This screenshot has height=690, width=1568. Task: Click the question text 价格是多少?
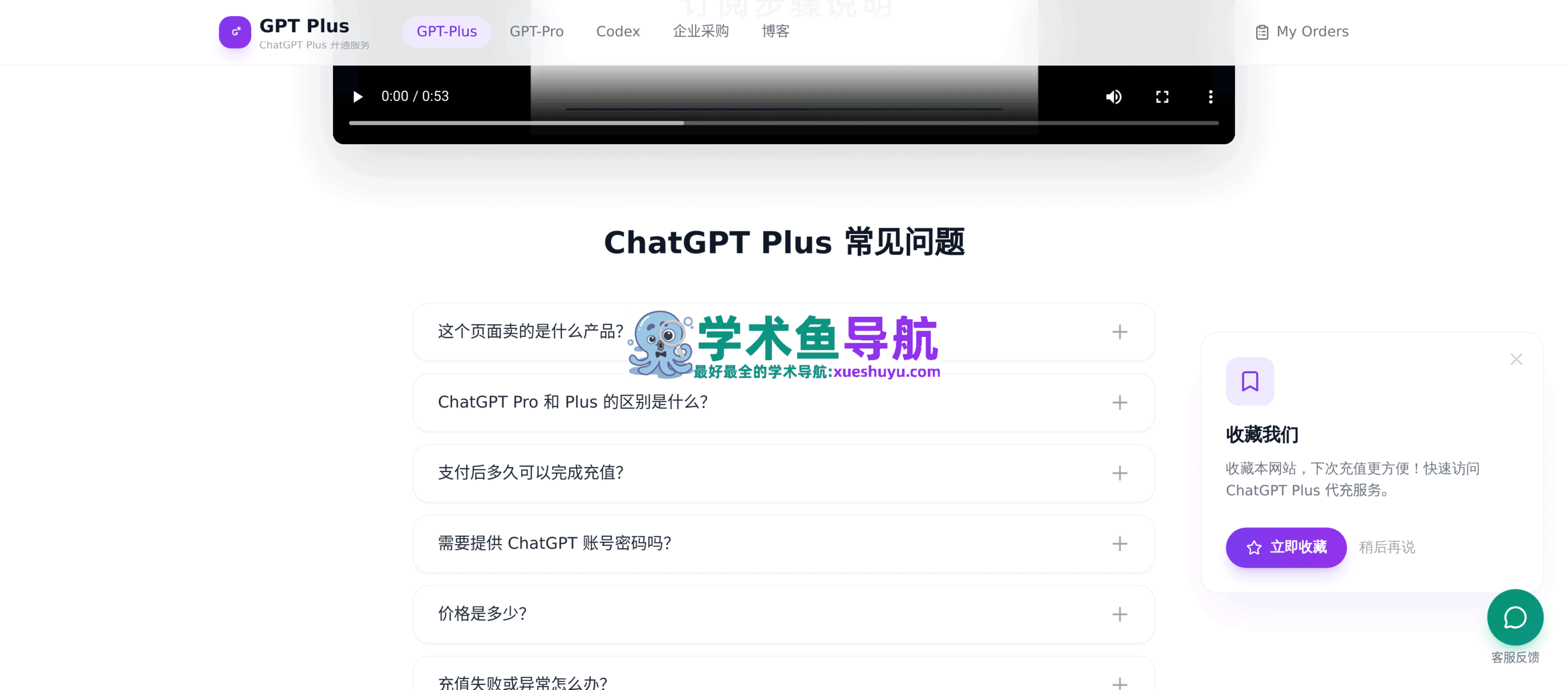coord(482,614)
